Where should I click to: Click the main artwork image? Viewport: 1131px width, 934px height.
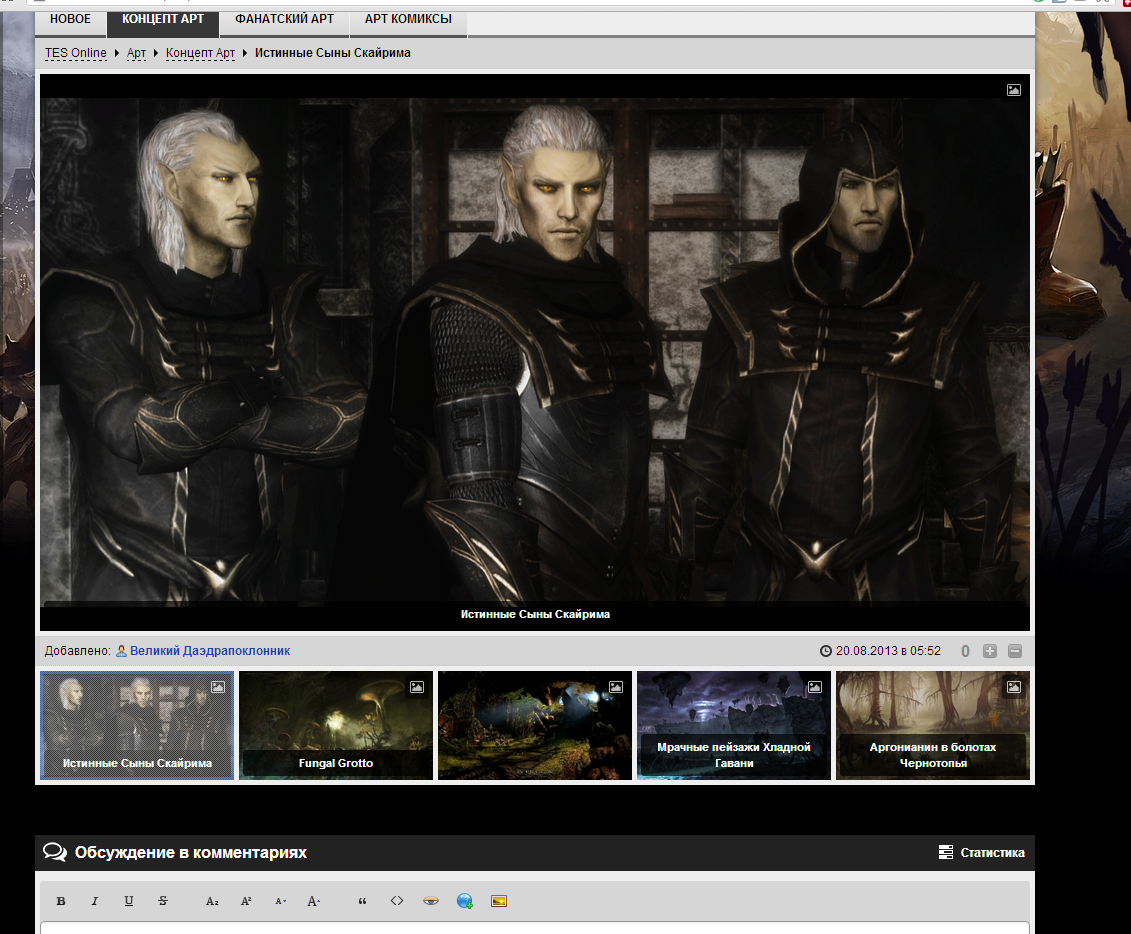pos(535,350)
